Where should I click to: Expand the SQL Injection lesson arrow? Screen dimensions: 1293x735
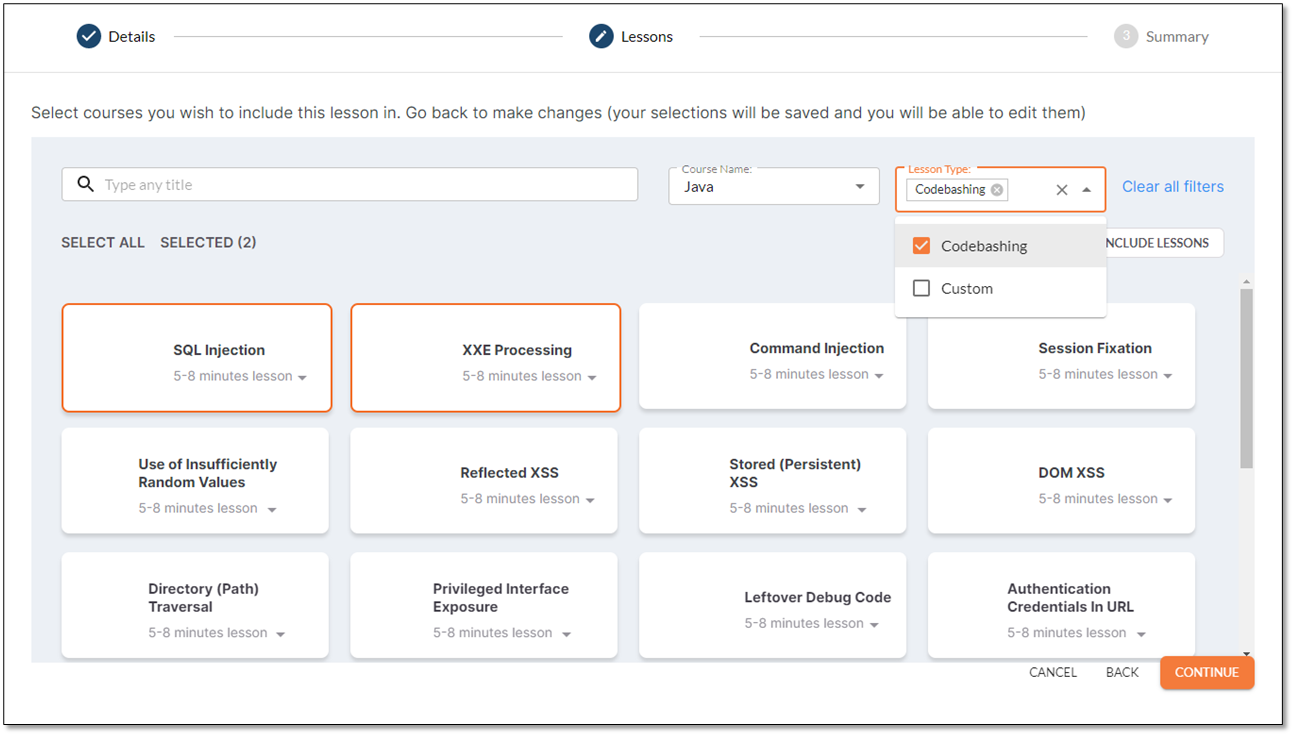[302, 378]
